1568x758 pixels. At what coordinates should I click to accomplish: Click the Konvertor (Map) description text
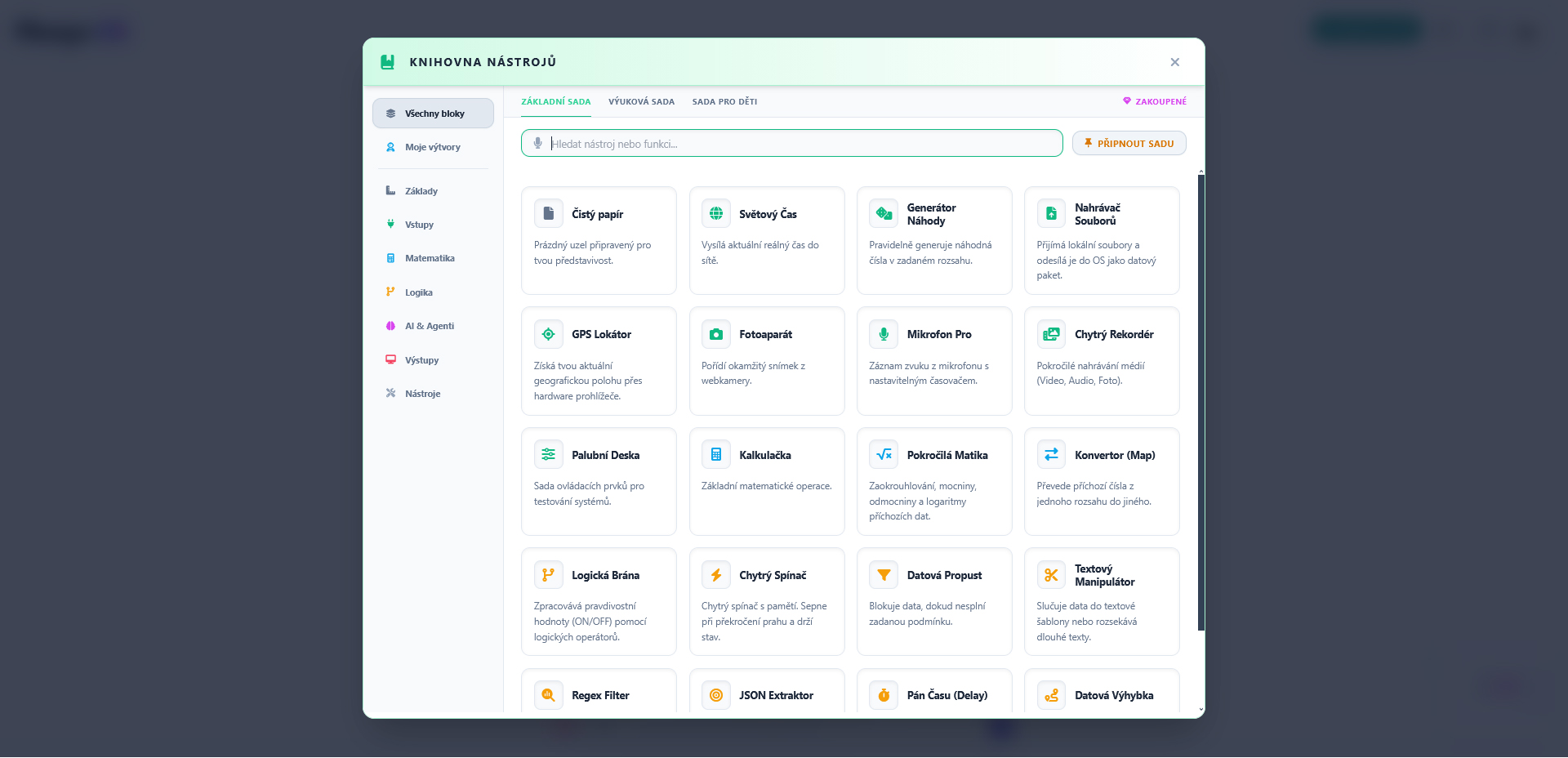(1094, 493)
